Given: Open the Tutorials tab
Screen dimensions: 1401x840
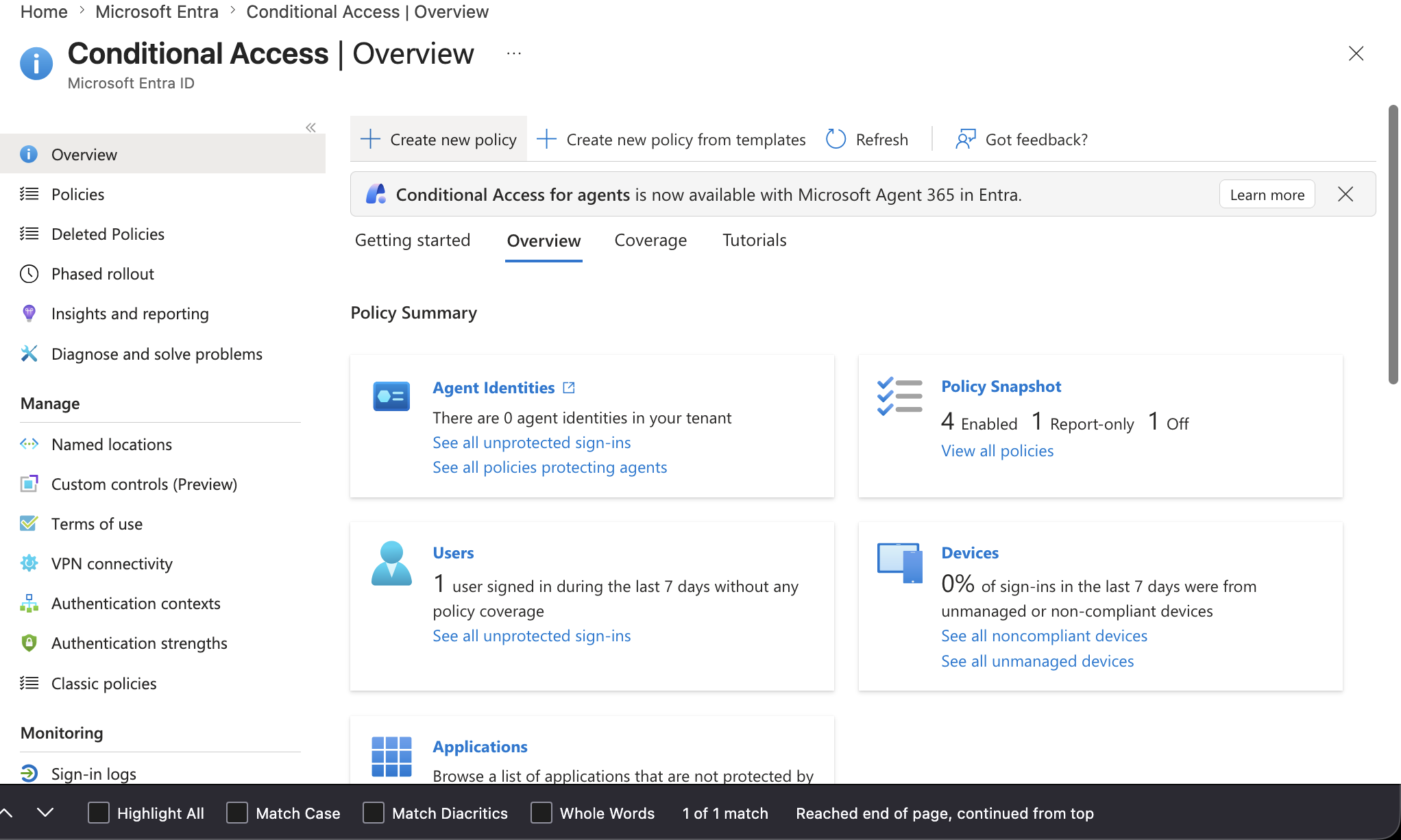Looking at the screenshot, I should 754,240.
